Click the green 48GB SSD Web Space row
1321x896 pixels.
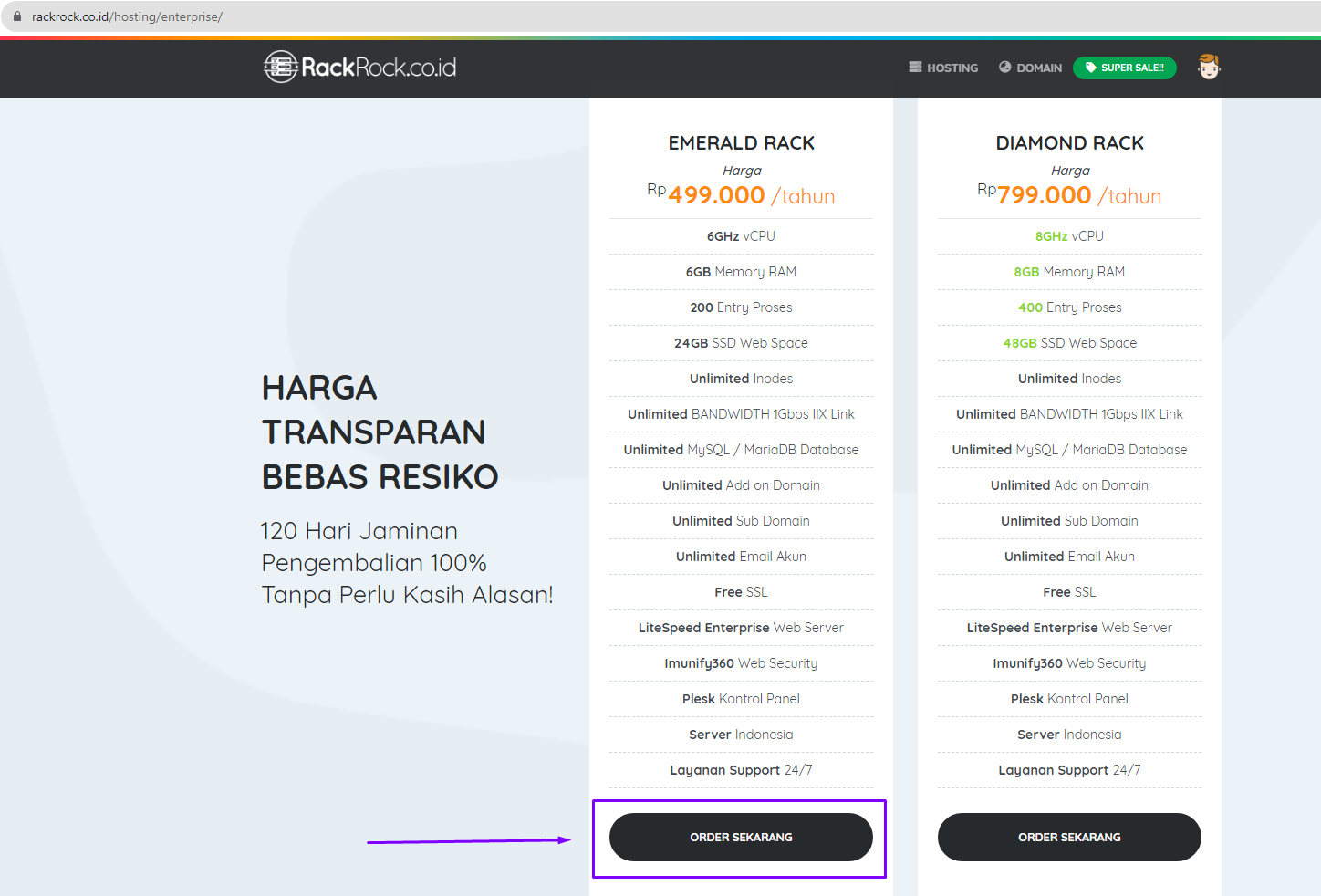tap(1069, 343)
